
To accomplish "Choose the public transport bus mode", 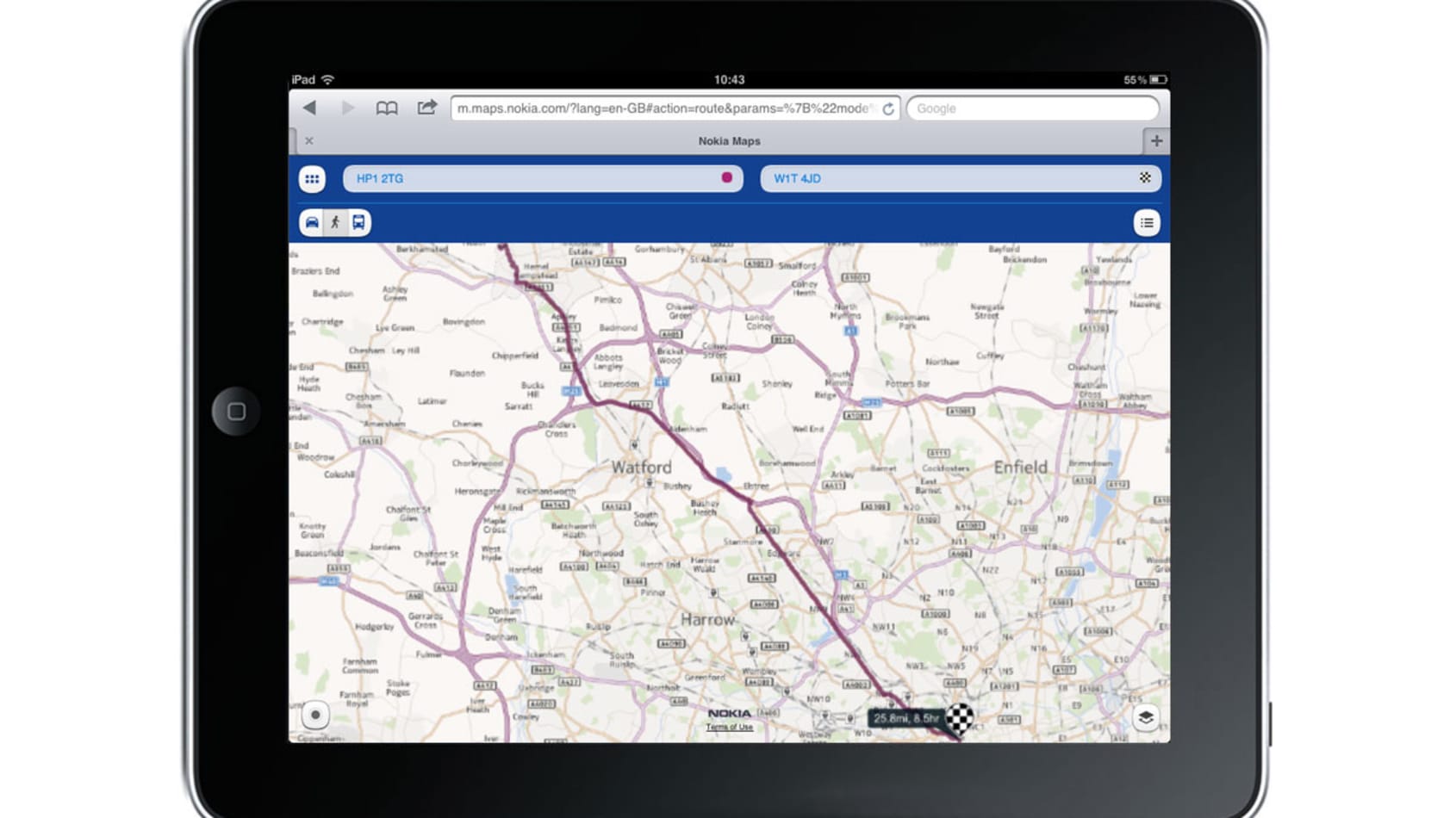I will 358,222.
